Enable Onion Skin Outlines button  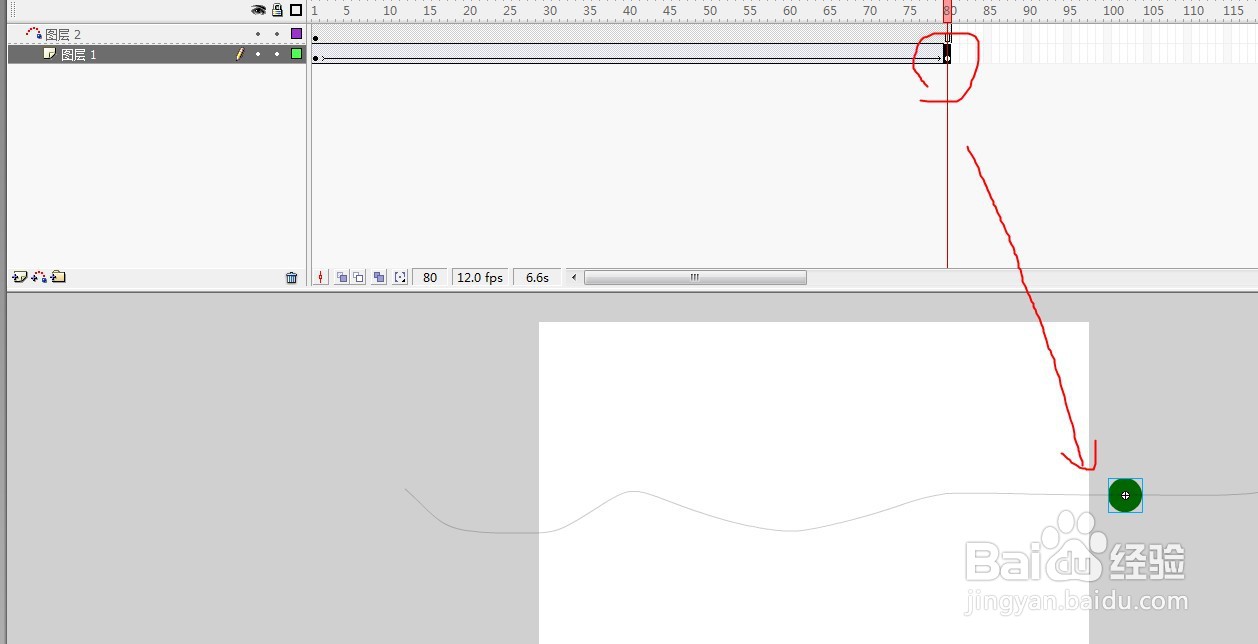point(359,277)
